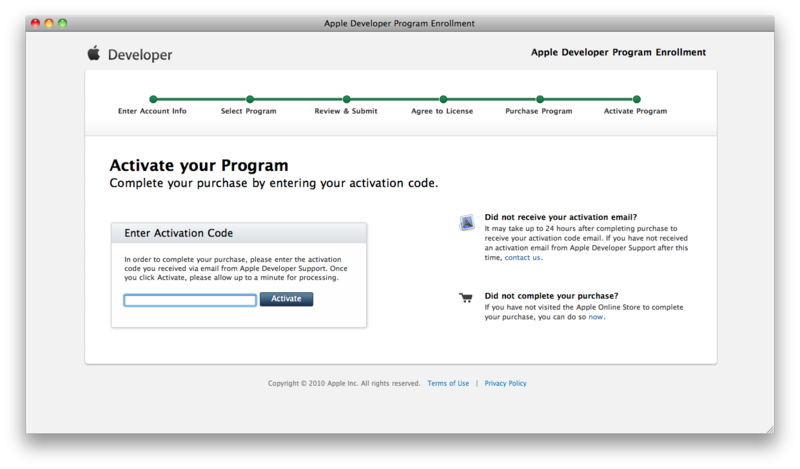
Task: Select the Agree to License step marker
Action: click(443, 99)
